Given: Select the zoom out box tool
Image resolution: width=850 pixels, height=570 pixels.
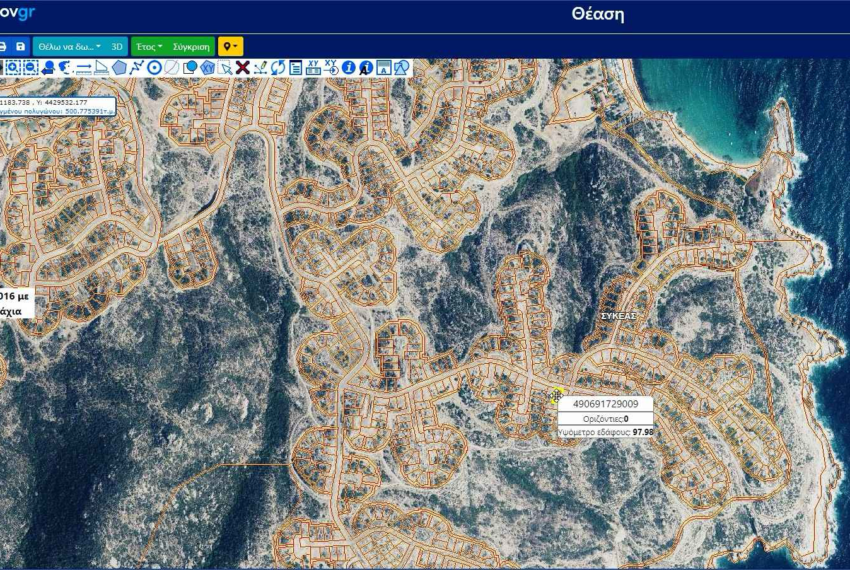Looking at the screenshot, I should point(31,67).
